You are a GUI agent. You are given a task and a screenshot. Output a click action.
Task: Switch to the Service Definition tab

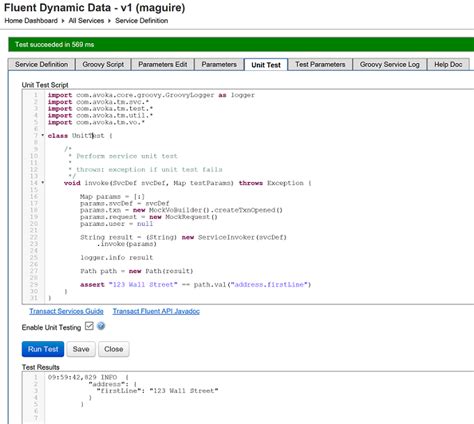[41, 64]
